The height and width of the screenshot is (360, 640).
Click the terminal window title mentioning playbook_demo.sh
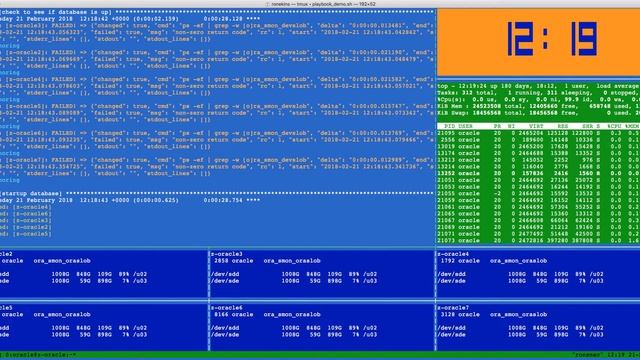[321, 4]
